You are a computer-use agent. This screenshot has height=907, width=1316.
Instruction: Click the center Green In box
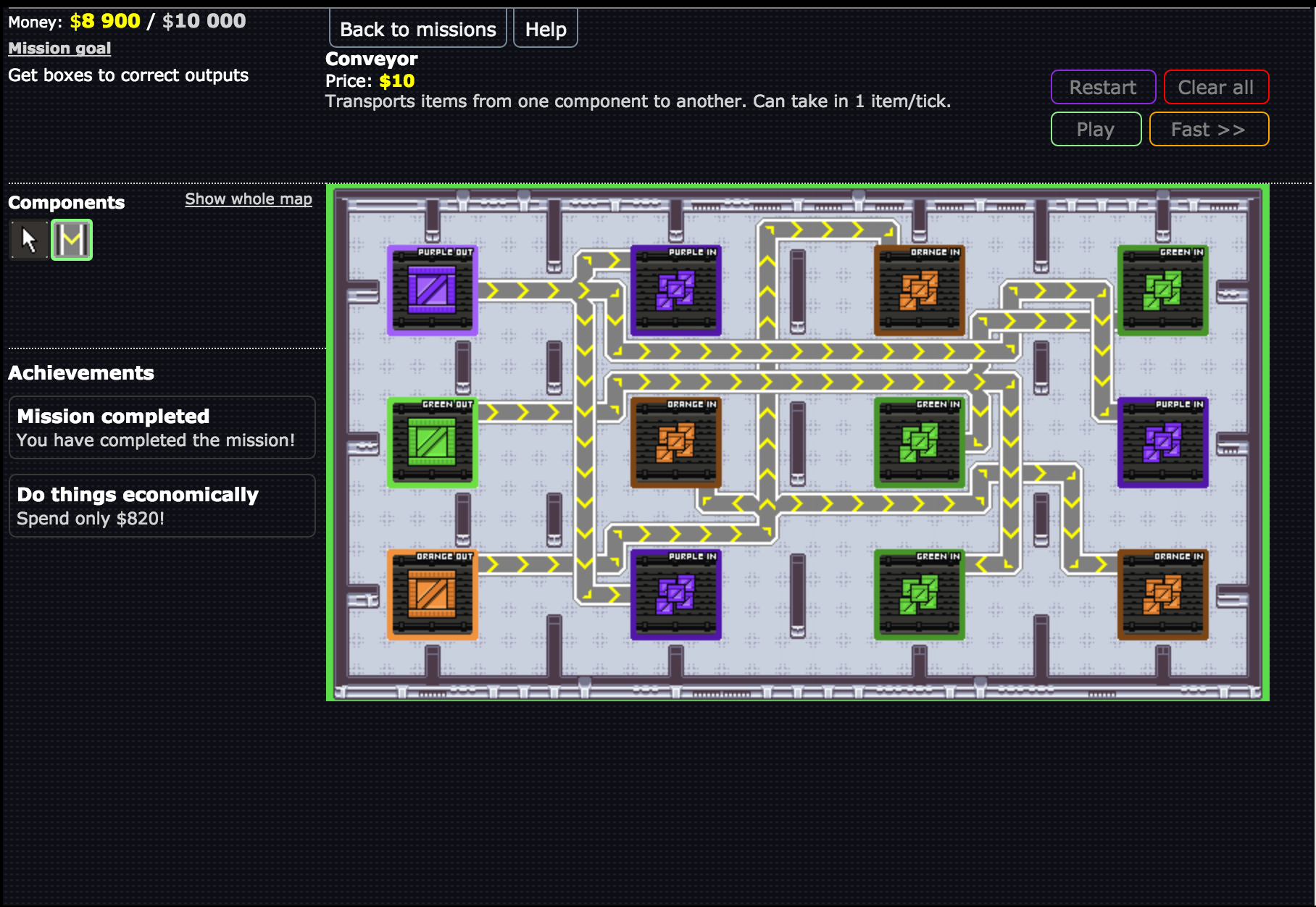pyautogui.click(x=919, y=442)
